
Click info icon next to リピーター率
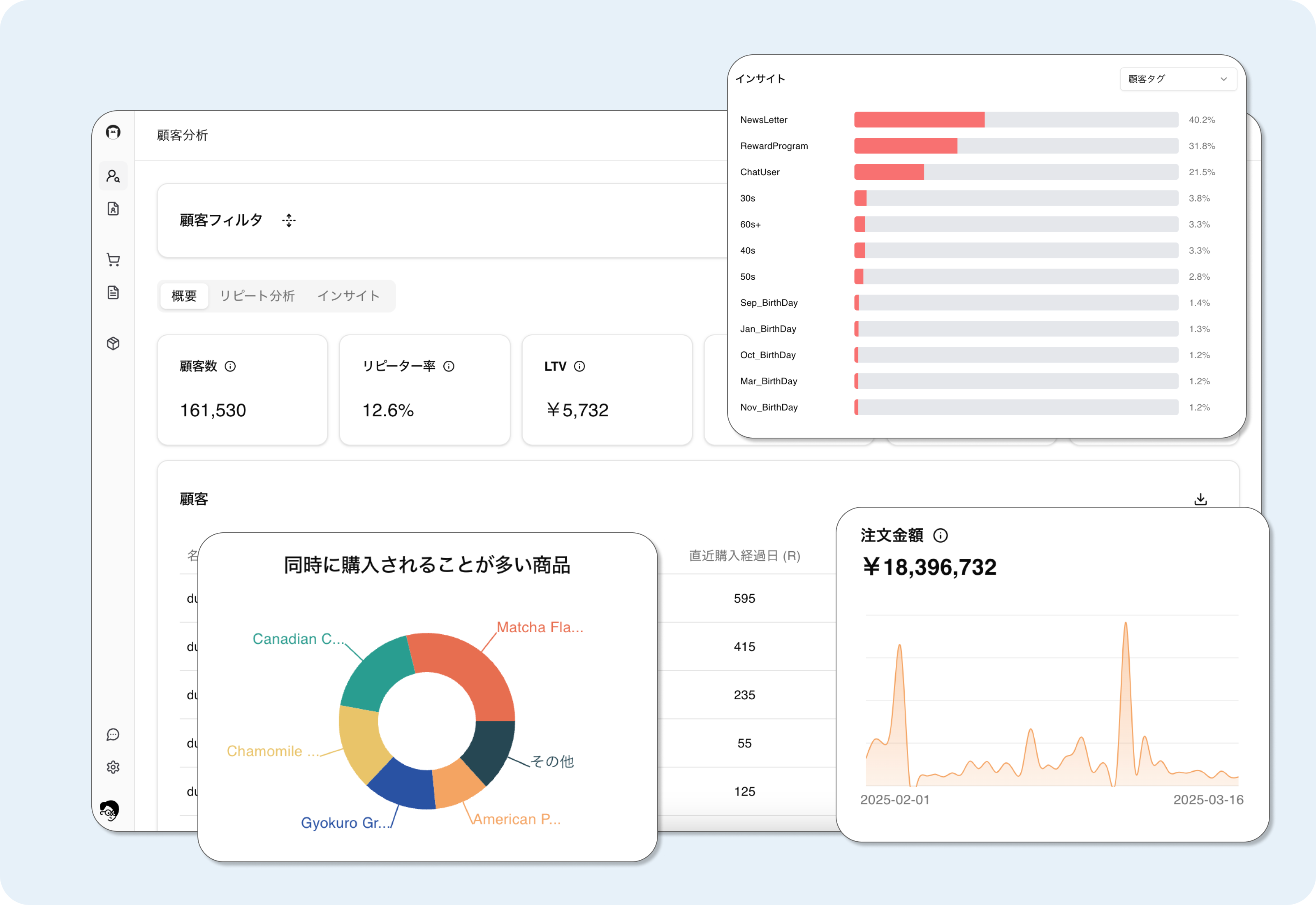click(x=449, y=366)
